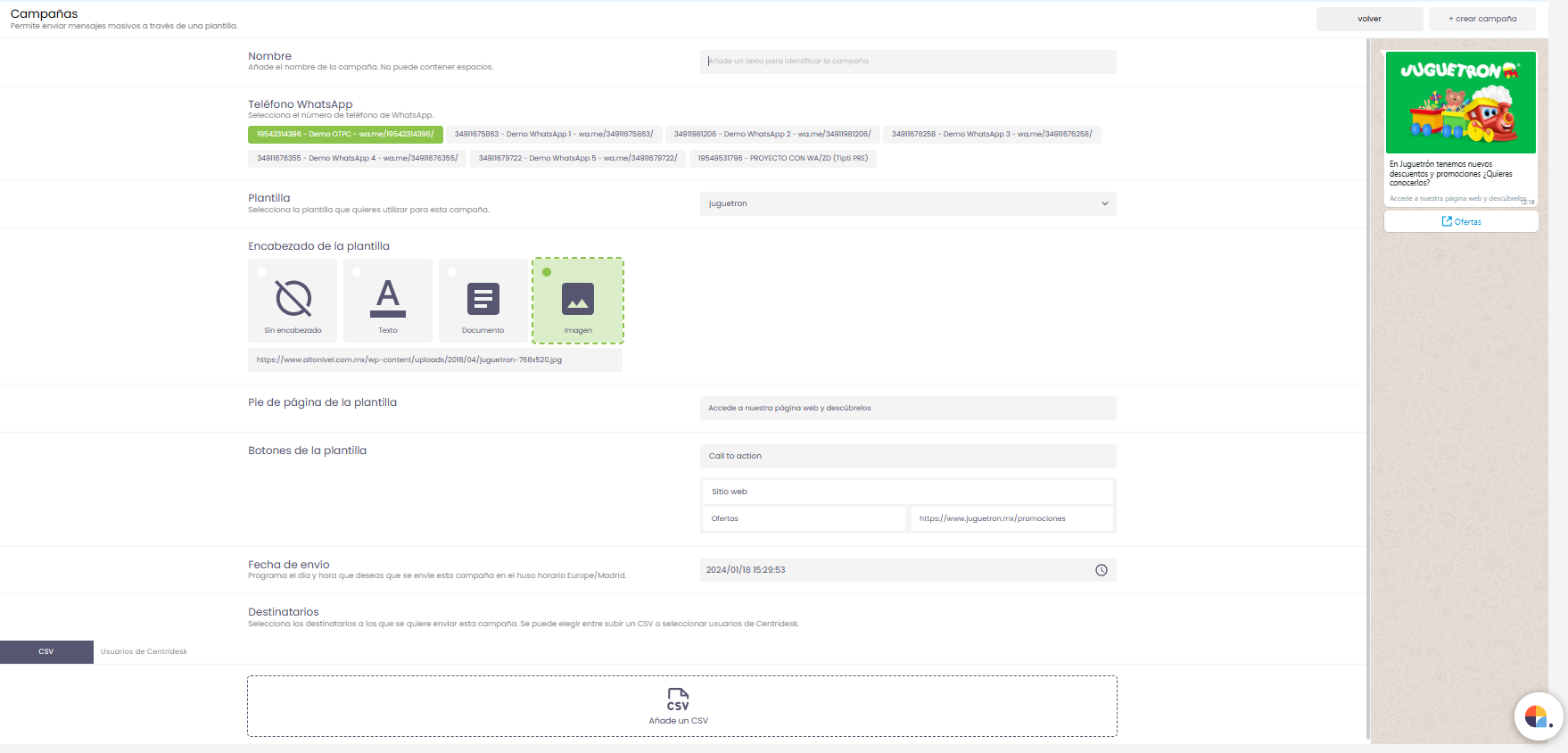The height and width of the screenshot is (753, 1568).
Task: Click the volver button
Action: [1369, 19]
